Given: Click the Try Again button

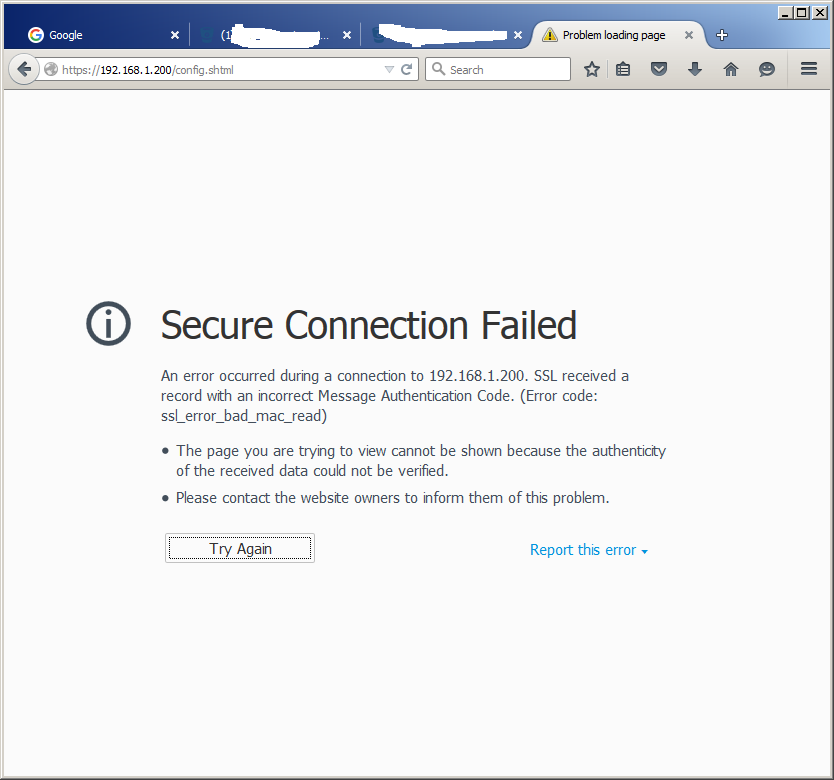Looking at the screenshot, I should (x=240, y=548).
